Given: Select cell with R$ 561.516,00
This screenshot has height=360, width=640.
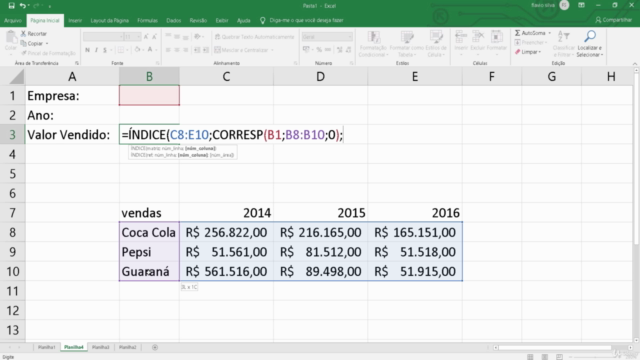Looking at the screenshot, I should [x=226, y=271].
